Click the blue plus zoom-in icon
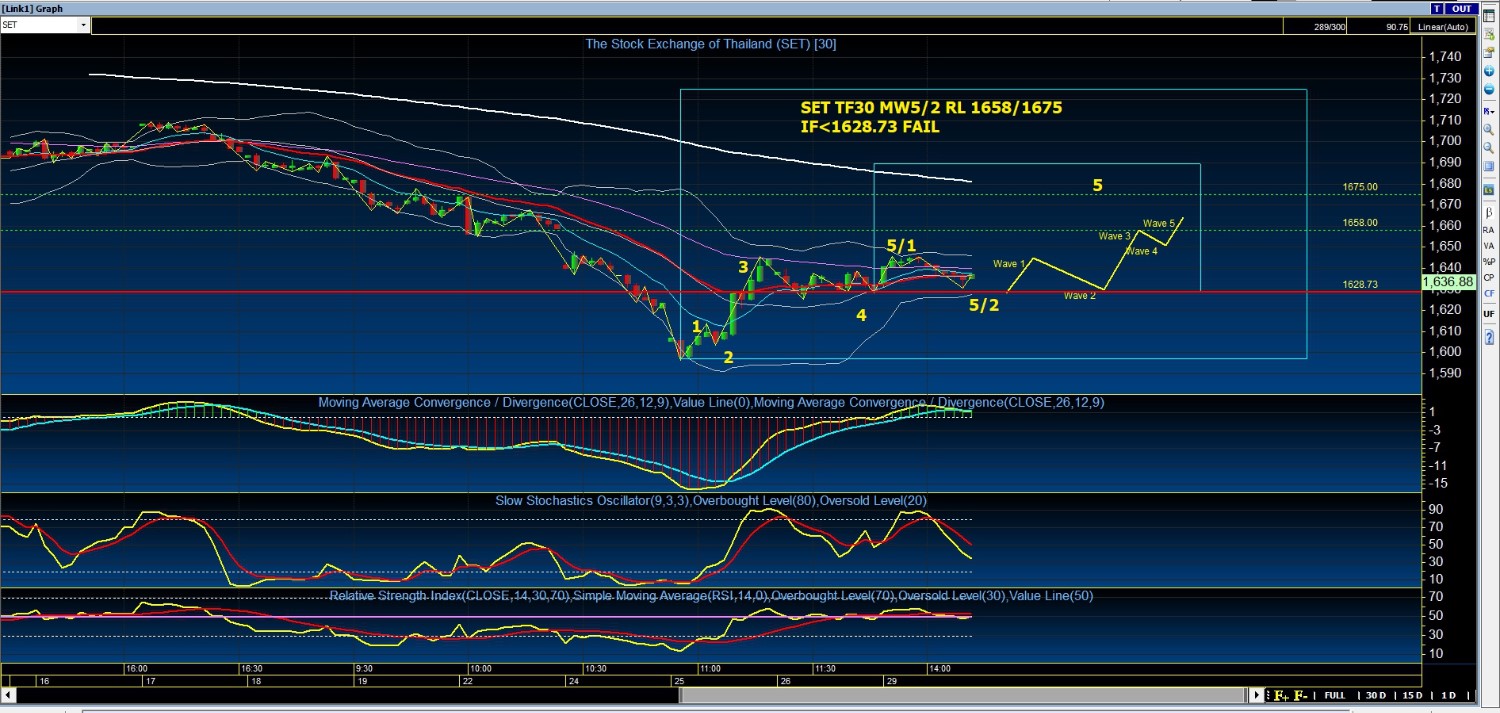This screenshot has width=1500, height=713. click(1489, 71)
